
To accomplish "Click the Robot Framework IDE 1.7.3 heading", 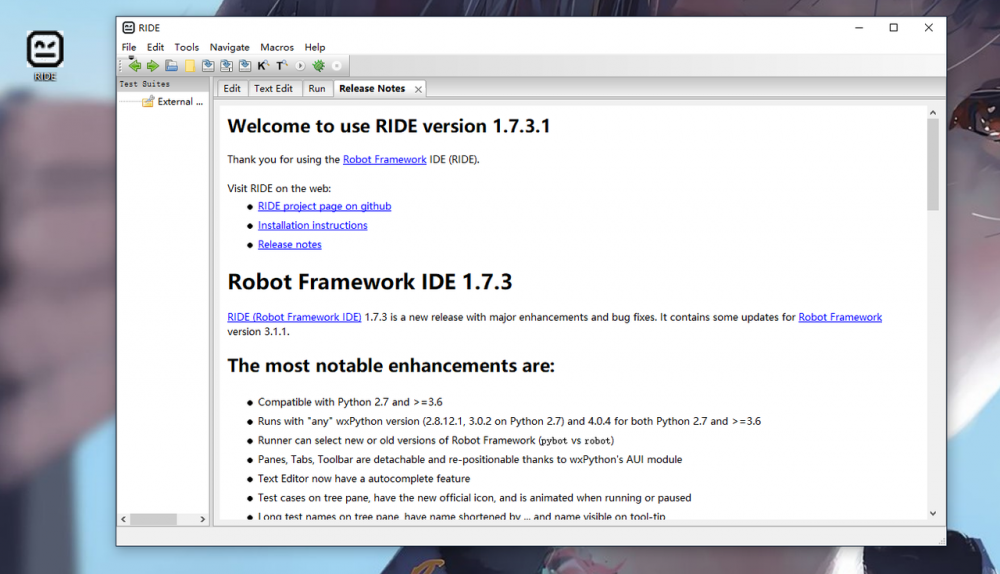I will pos(370,282).
